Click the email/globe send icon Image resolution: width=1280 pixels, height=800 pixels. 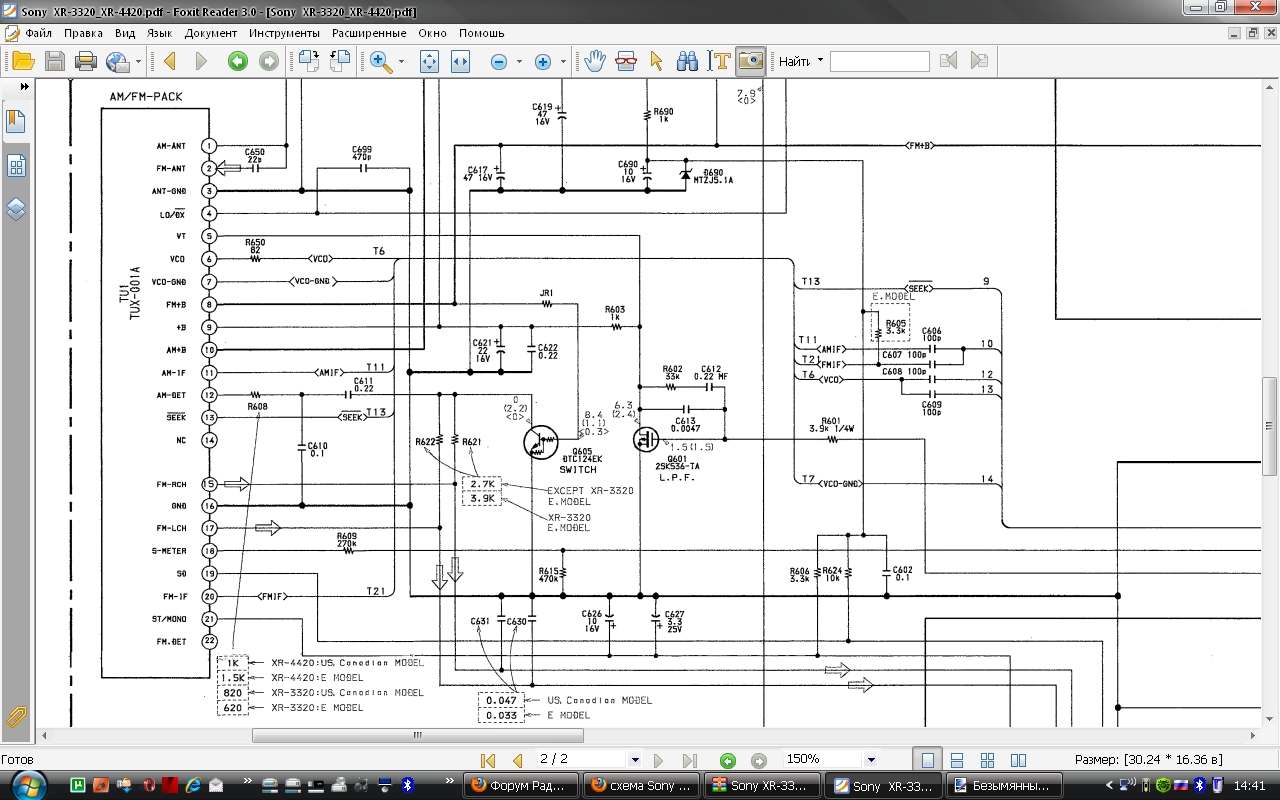118,61
